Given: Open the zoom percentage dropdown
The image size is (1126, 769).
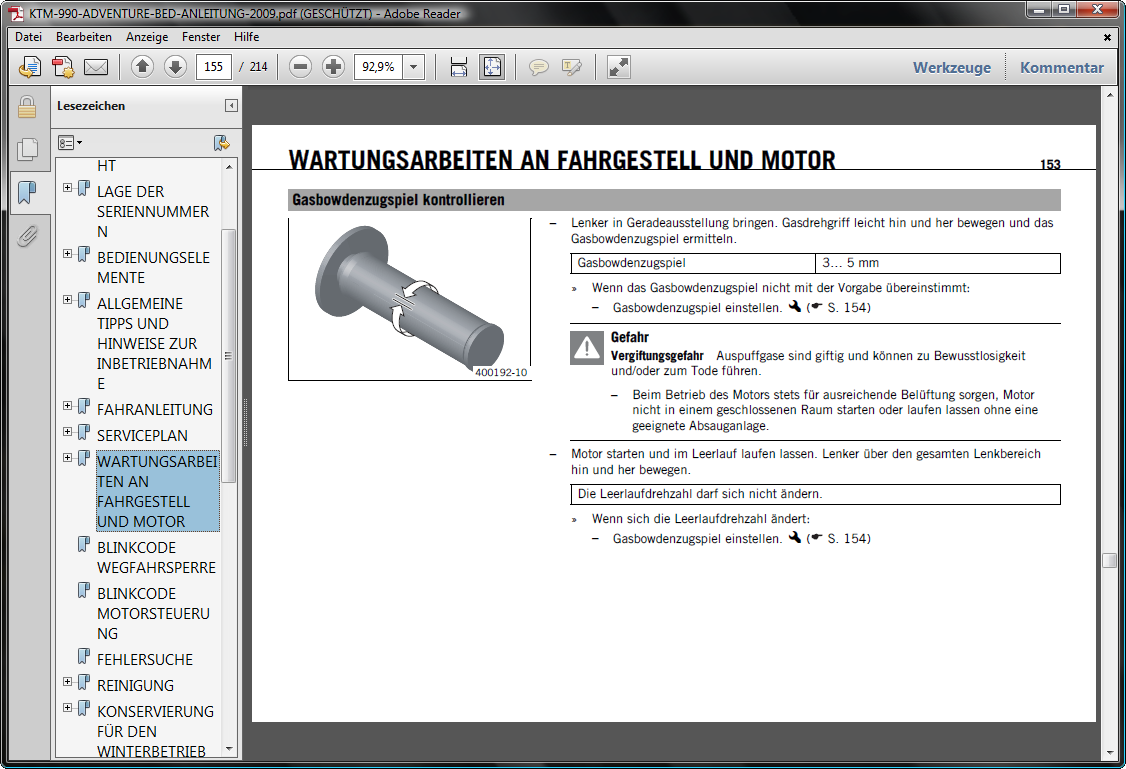Looking at the screenshot, I should [x=414, y=67].
